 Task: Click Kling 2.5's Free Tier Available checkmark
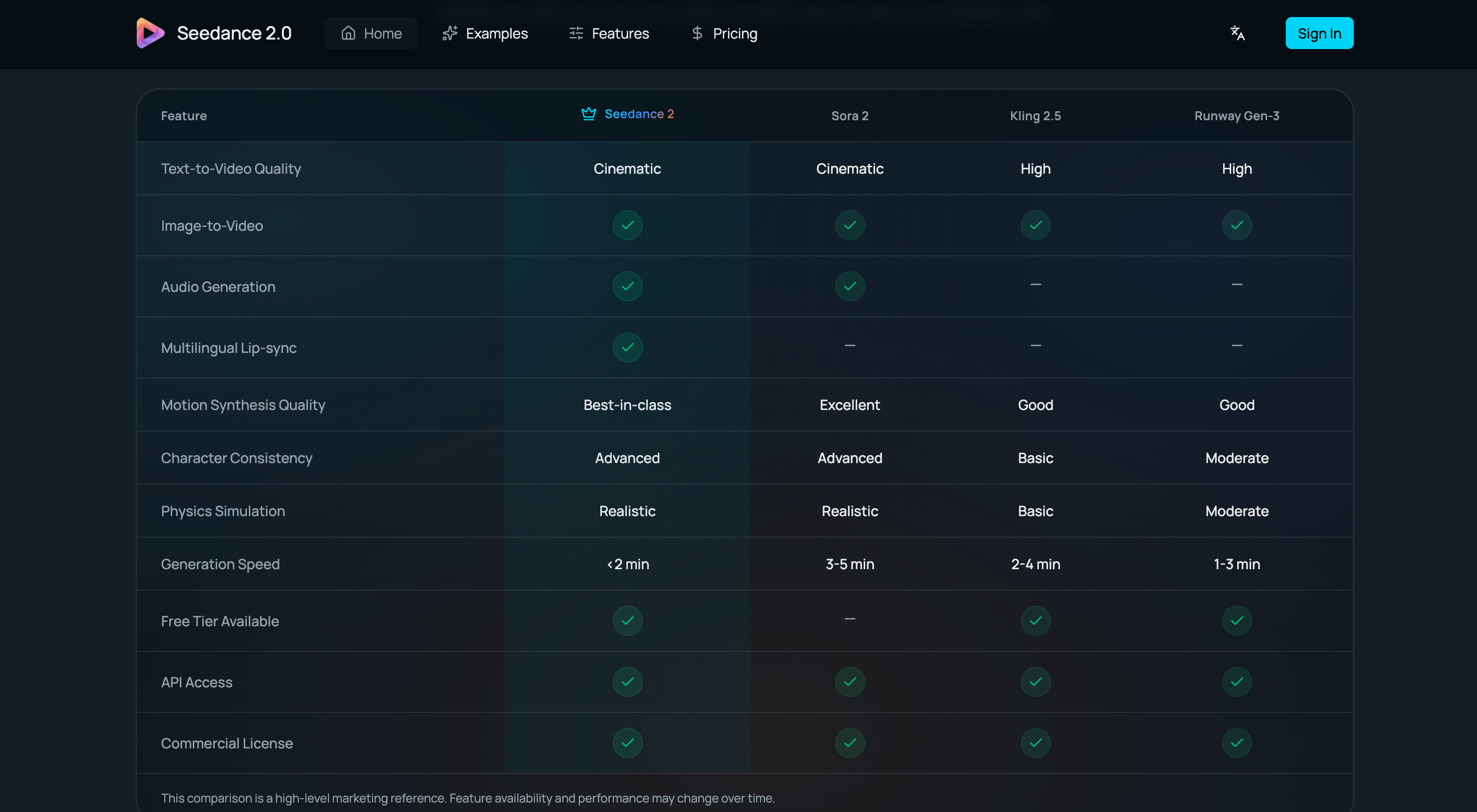[x=1035, y=620]
